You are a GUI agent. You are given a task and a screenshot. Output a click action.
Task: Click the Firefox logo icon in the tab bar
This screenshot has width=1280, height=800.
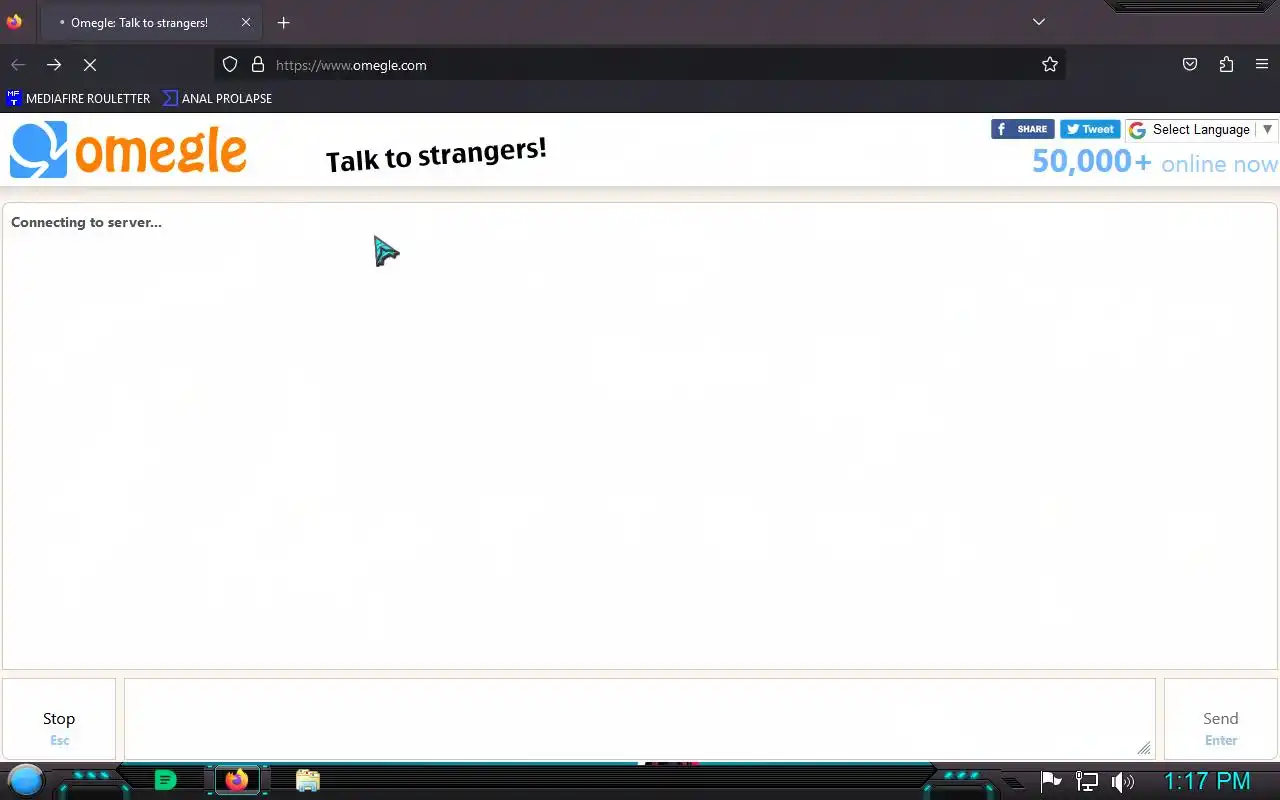pos(14,22)
